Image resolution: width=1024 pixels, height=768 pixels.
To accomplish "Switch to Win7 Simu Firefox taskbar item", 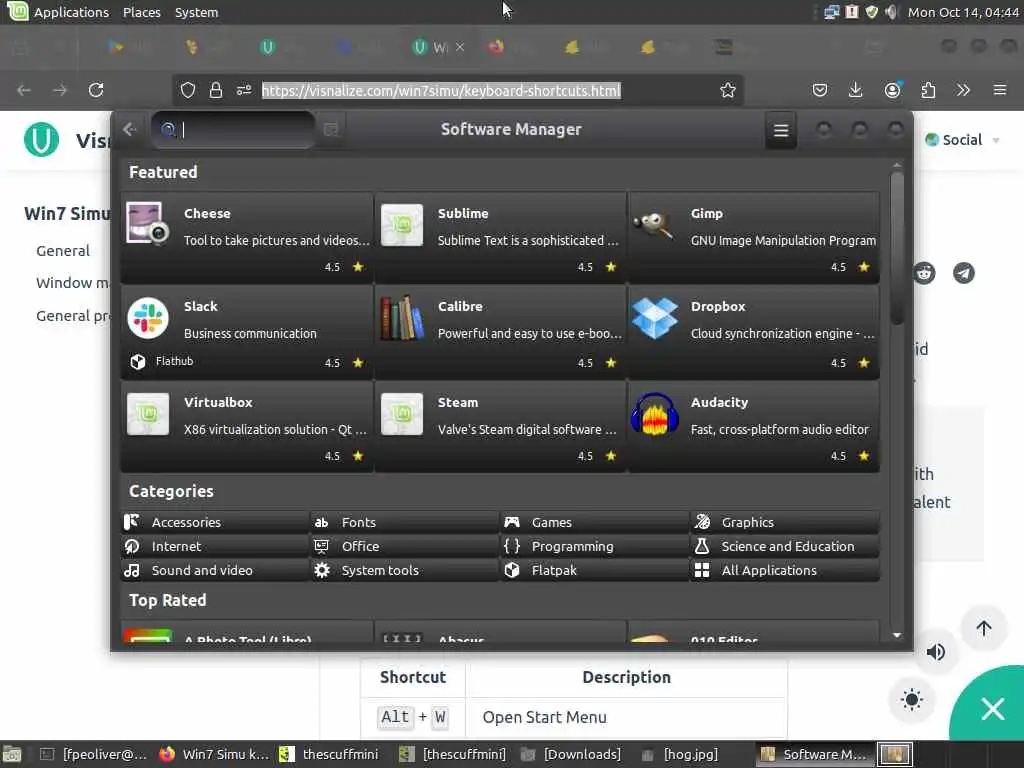I will coord(214,754).
